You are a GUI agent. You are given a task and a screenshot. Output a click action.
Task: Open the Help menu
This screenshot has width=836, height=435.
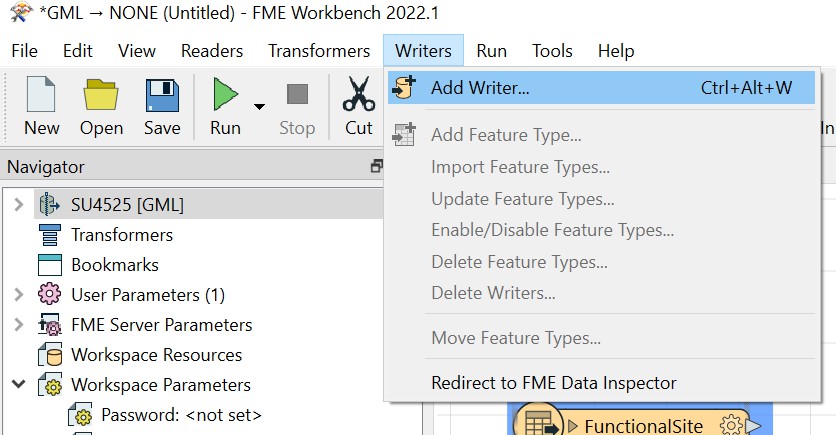click(x=616, y=51)
